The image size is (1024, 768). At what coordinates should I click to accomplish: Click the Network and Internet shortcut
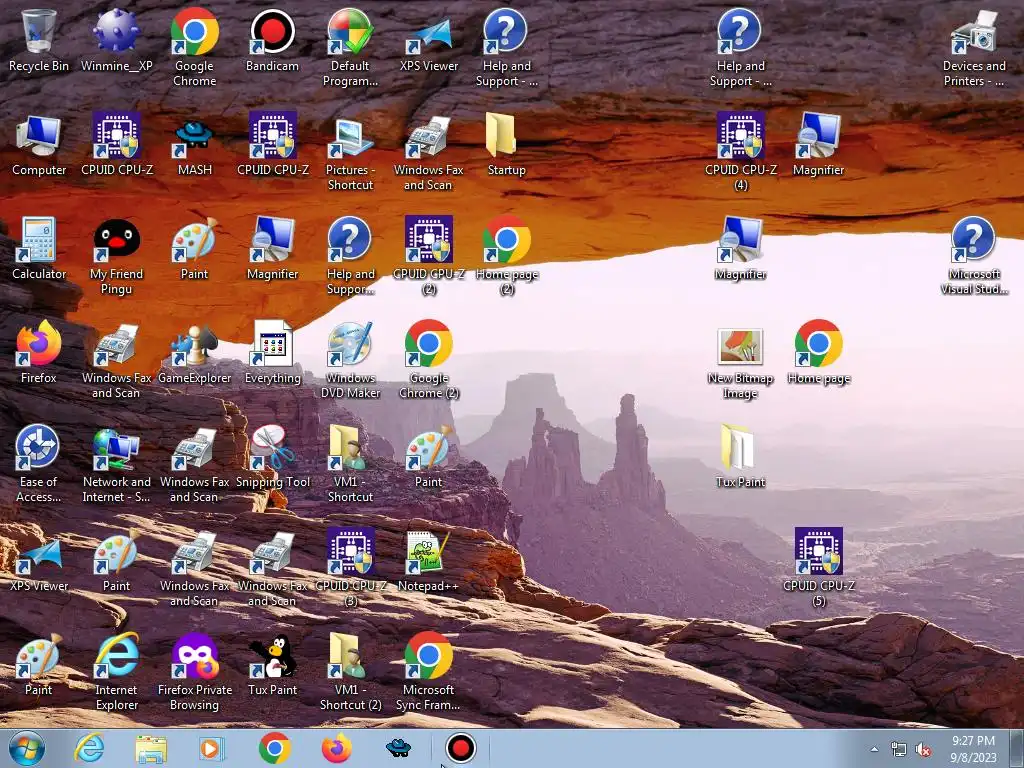(x=116, y=464)
